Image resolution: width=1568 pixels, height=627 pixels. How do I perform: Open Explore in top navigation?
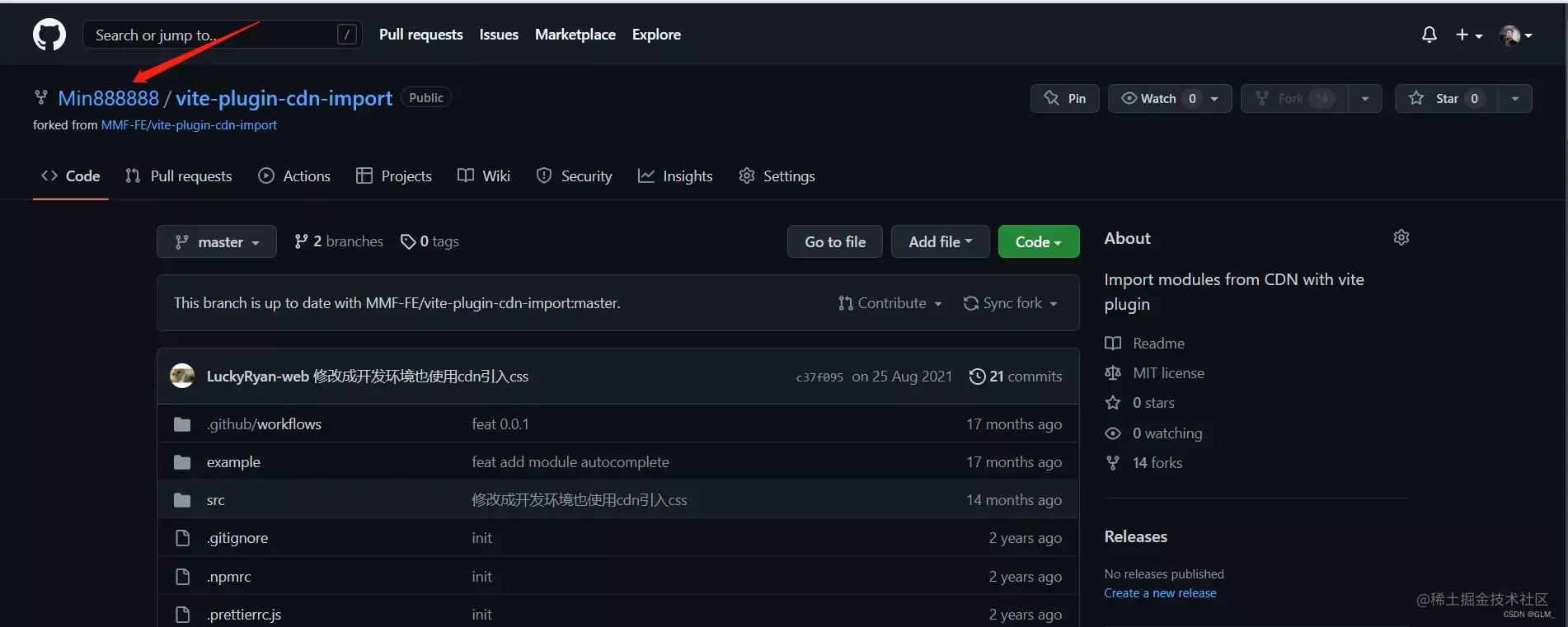point(656,35)
